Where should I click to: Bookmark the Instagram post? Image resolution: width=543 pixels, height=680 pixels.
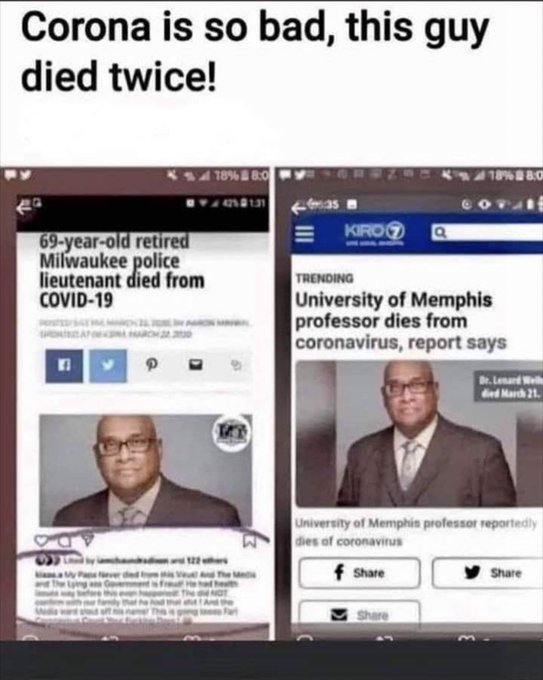tap(250, 540)
